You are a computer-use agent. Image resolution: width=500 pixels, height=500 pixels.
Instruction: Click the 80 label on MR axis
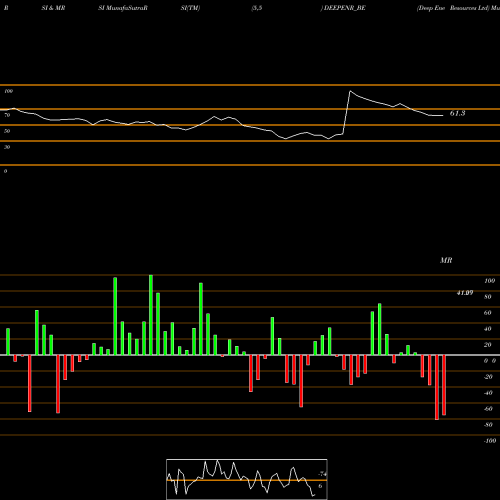coord(488,297)
